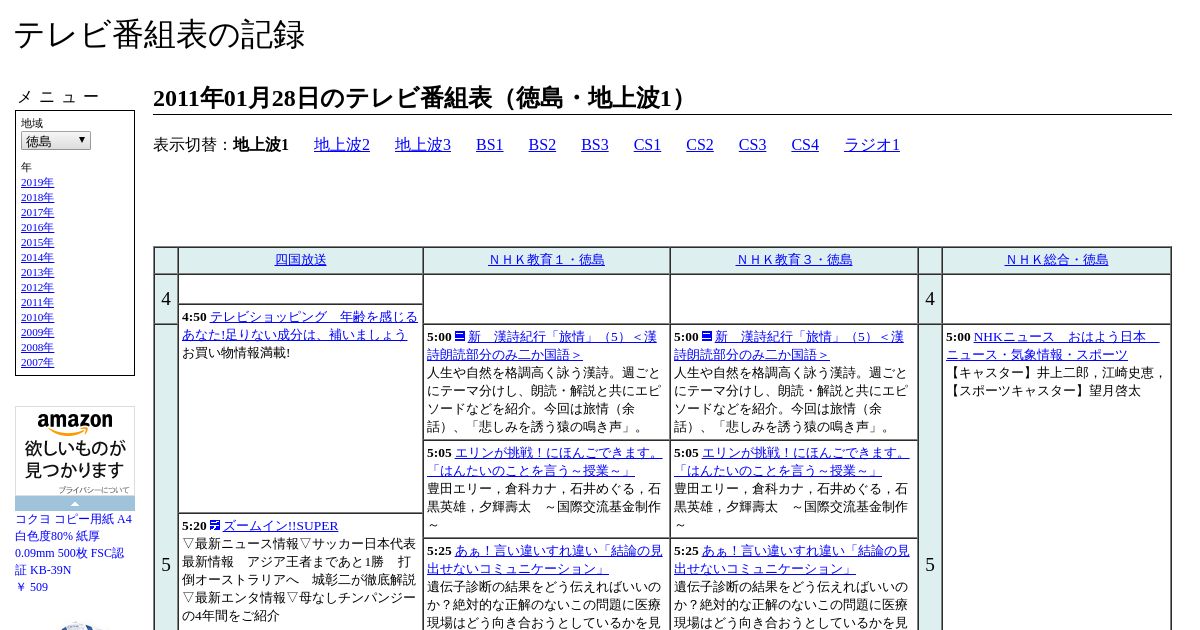Open the 2014年 archive link

(37, 258)
